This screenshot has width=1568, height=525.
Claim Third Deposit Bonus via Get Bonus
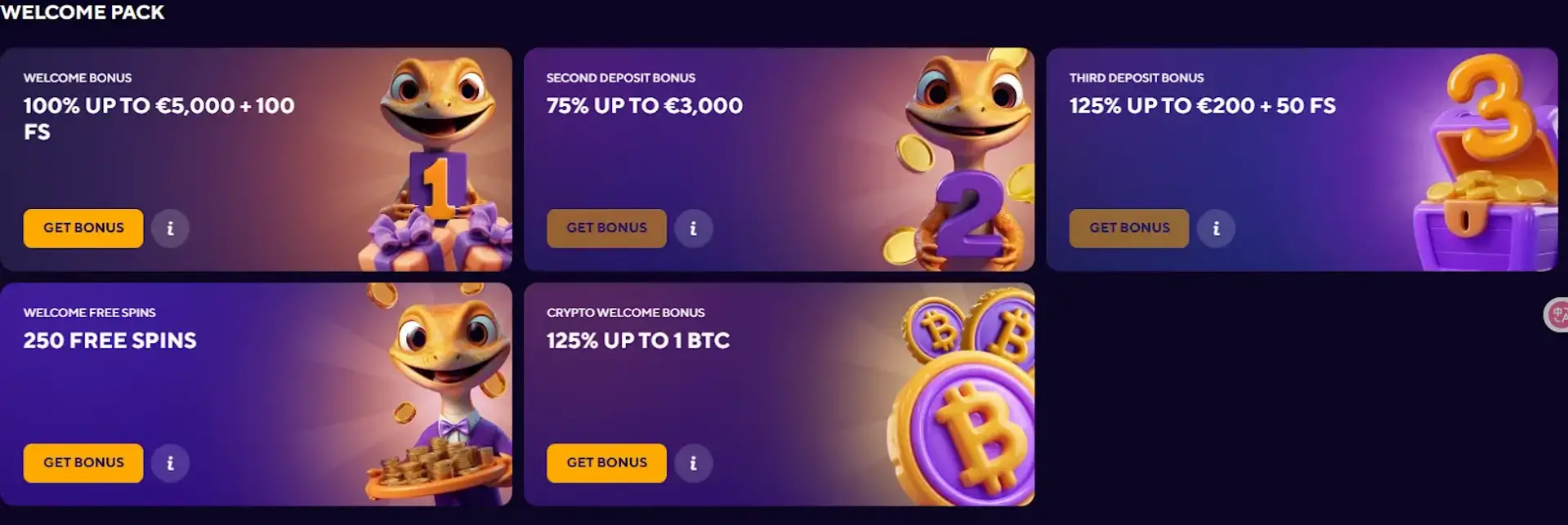[1129, 228]
